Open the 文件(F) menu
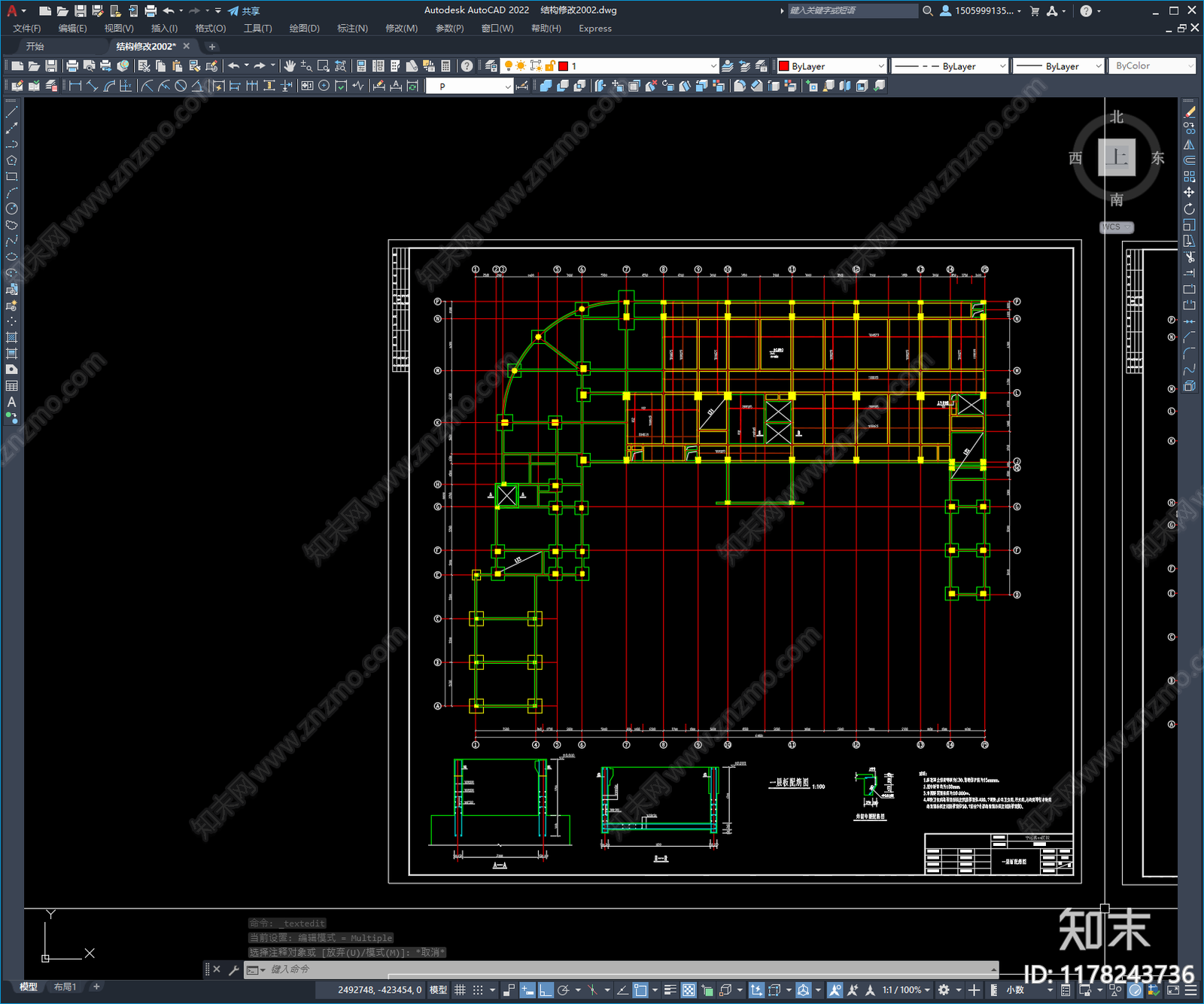This screenshot has width=1204, height=1004. point(26,29)
